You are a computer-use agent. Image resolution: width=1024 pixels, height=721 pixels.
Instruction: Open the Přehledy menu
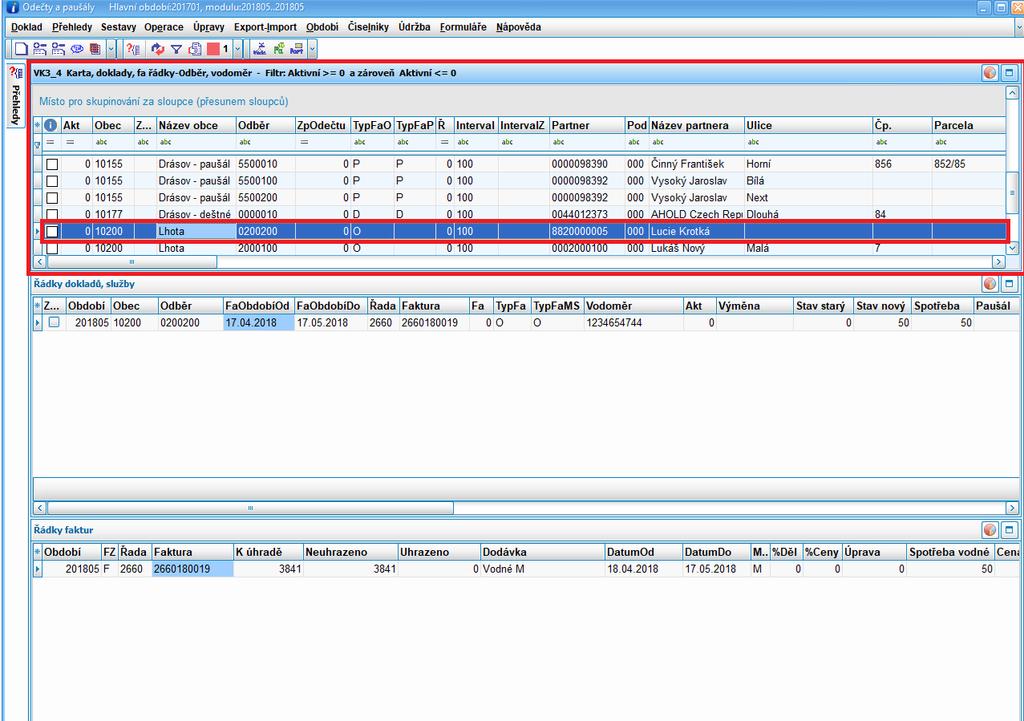(72, 27)
